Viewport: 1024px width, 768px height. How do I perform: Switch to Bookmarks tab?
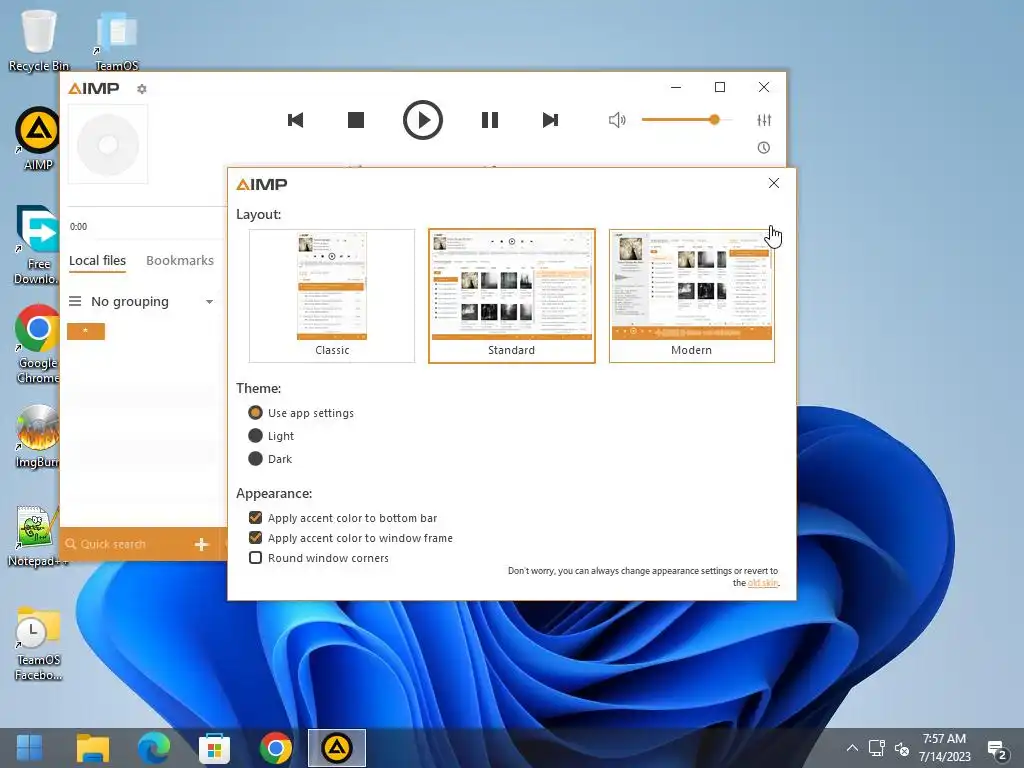click(180, 261)
